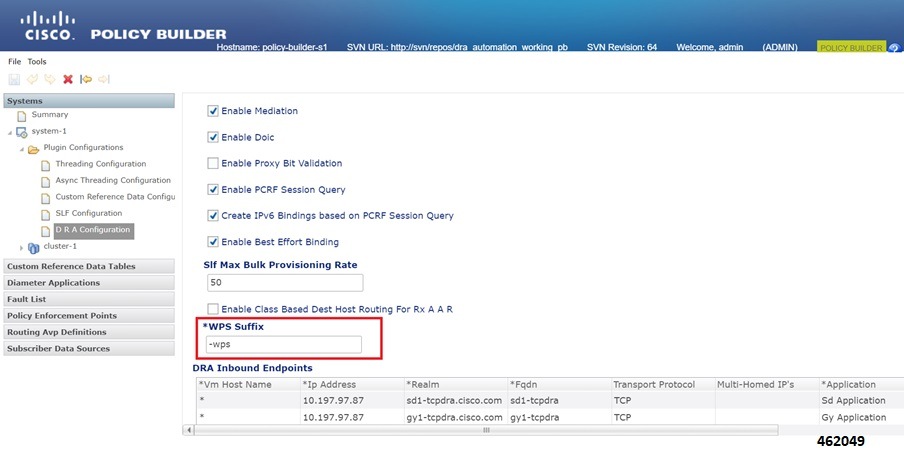Click the help icon beside POLICY BUILDER button

coord(894,48)
